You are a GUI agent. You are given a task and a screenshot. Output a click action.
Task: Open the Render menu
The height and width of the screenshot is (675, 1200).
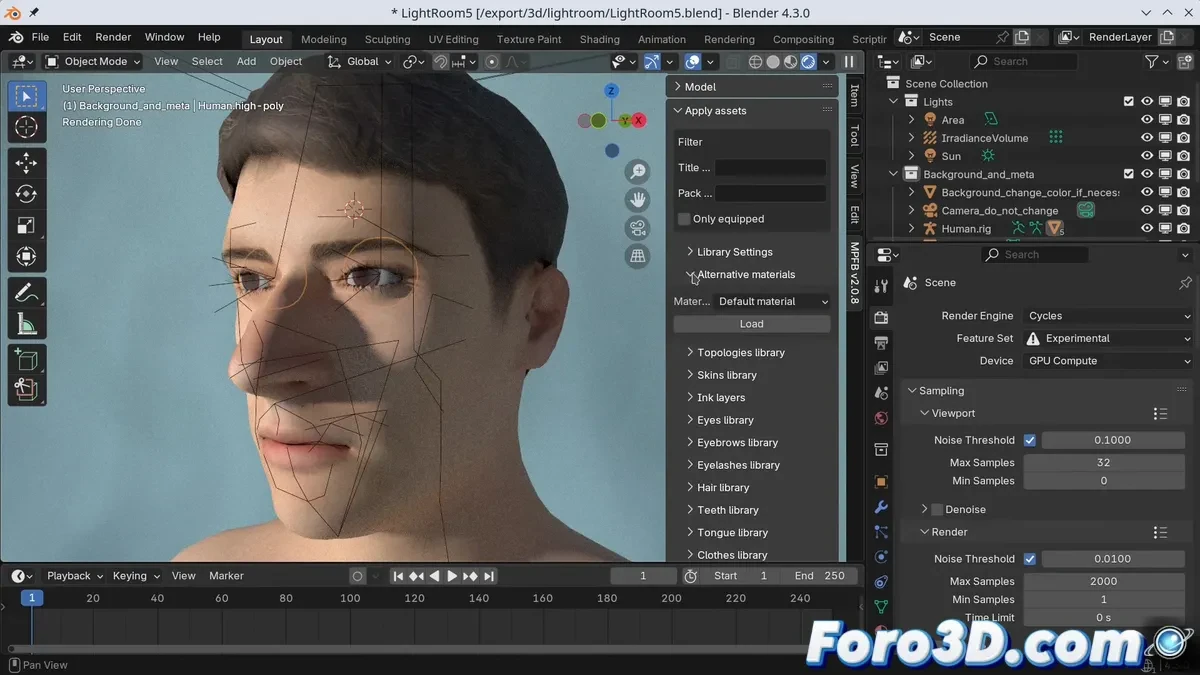pos(113,37)
